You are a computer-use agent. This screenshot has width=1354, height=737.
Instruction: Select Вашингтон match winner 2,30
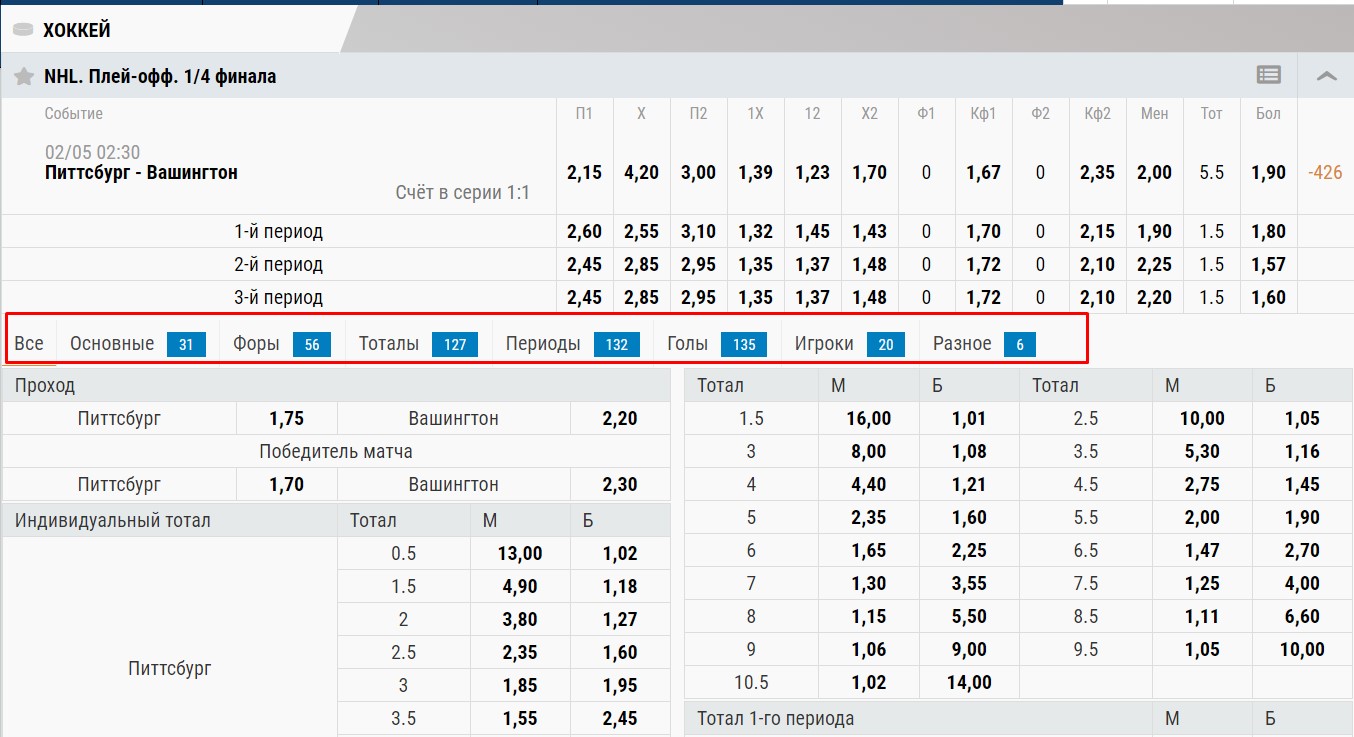(x=620, y=484)
